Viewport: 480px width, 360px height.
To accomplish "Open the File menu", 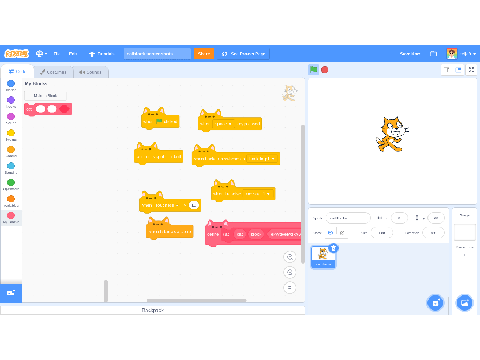I will point(56,53).
